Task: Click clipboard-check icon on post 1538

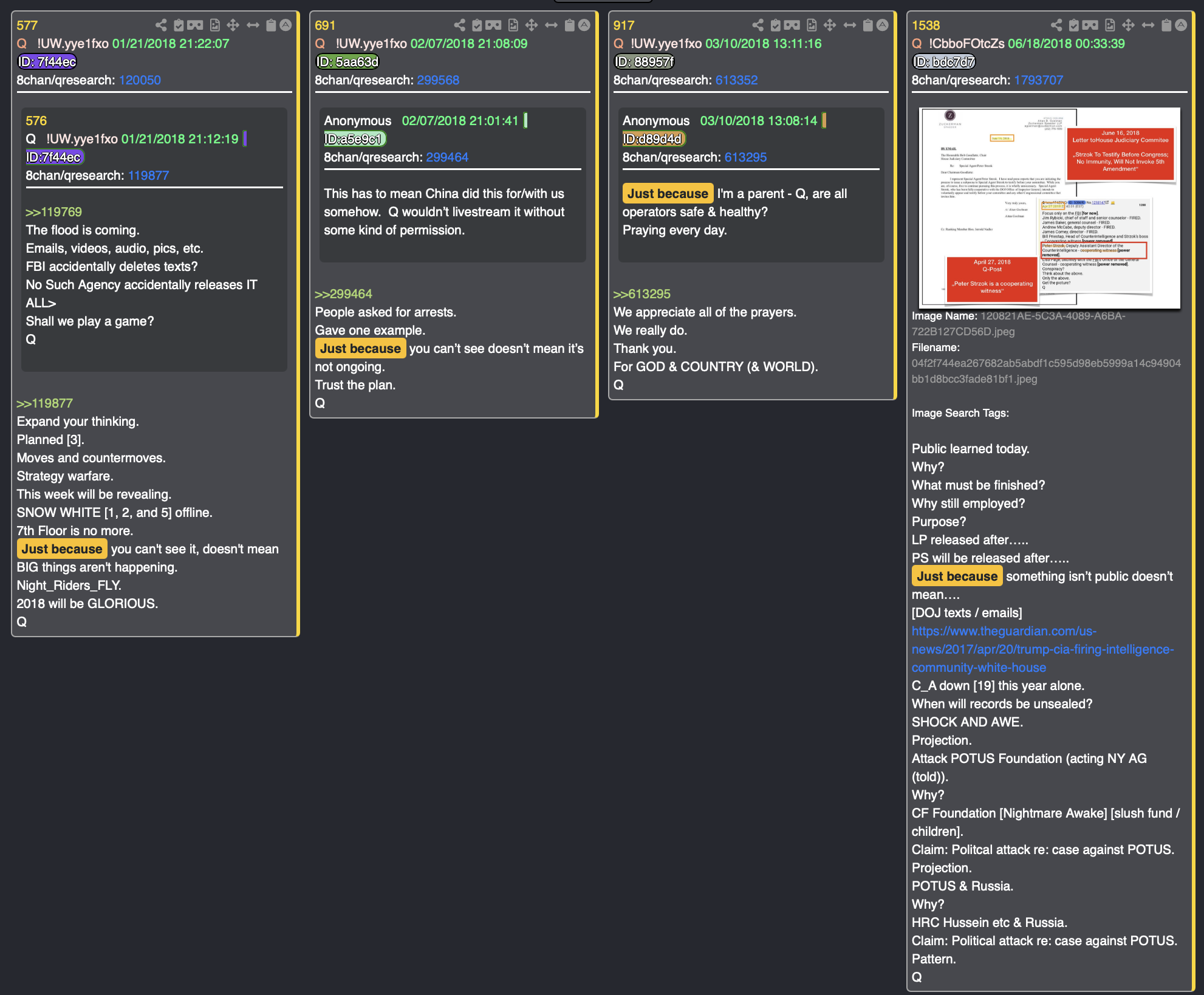Action: tap(1074, 25)
